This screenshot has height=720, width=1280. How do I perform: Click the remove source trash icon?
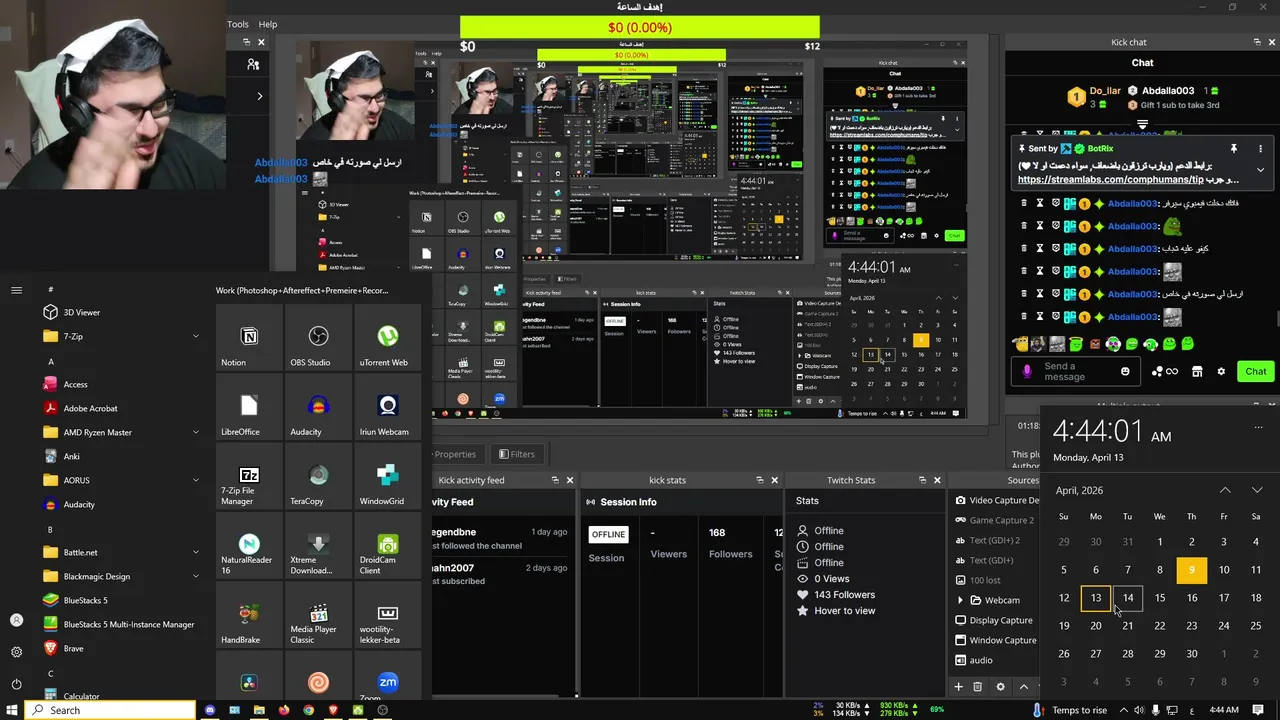pos(978,687)
